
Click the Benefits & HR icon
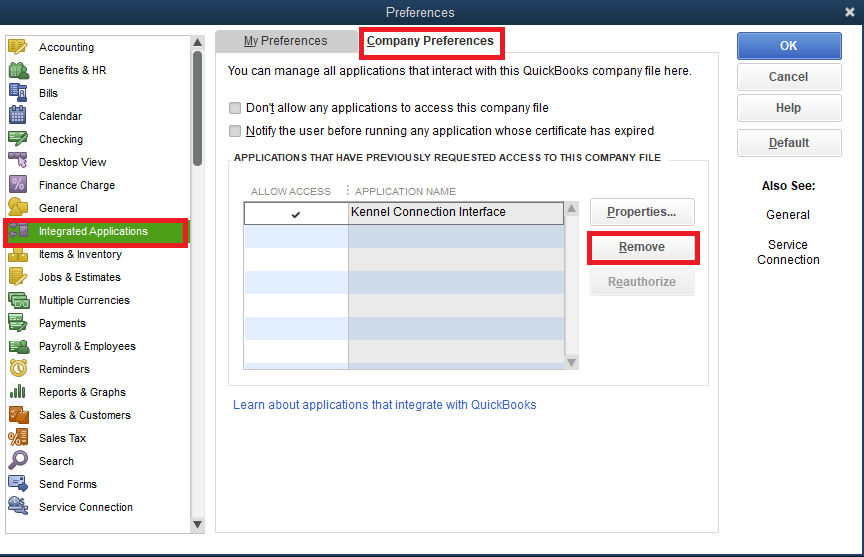click(18, 70)
